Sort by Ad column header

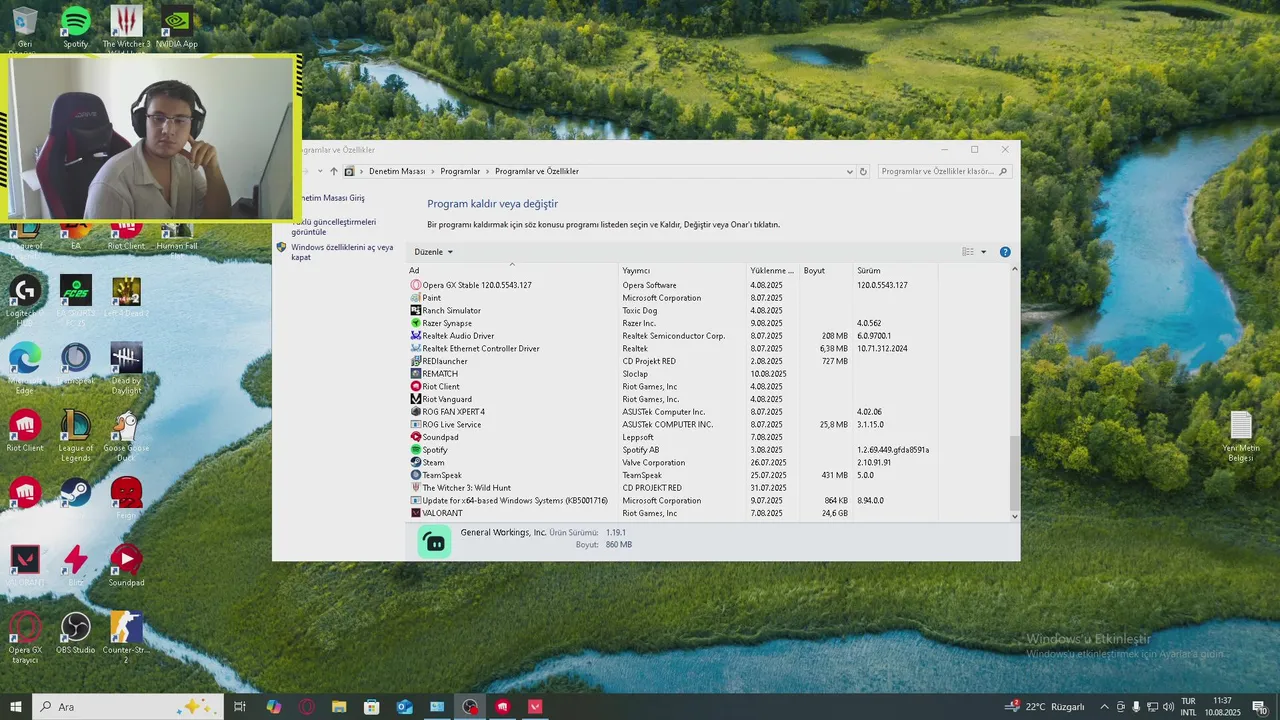(513, 271)
